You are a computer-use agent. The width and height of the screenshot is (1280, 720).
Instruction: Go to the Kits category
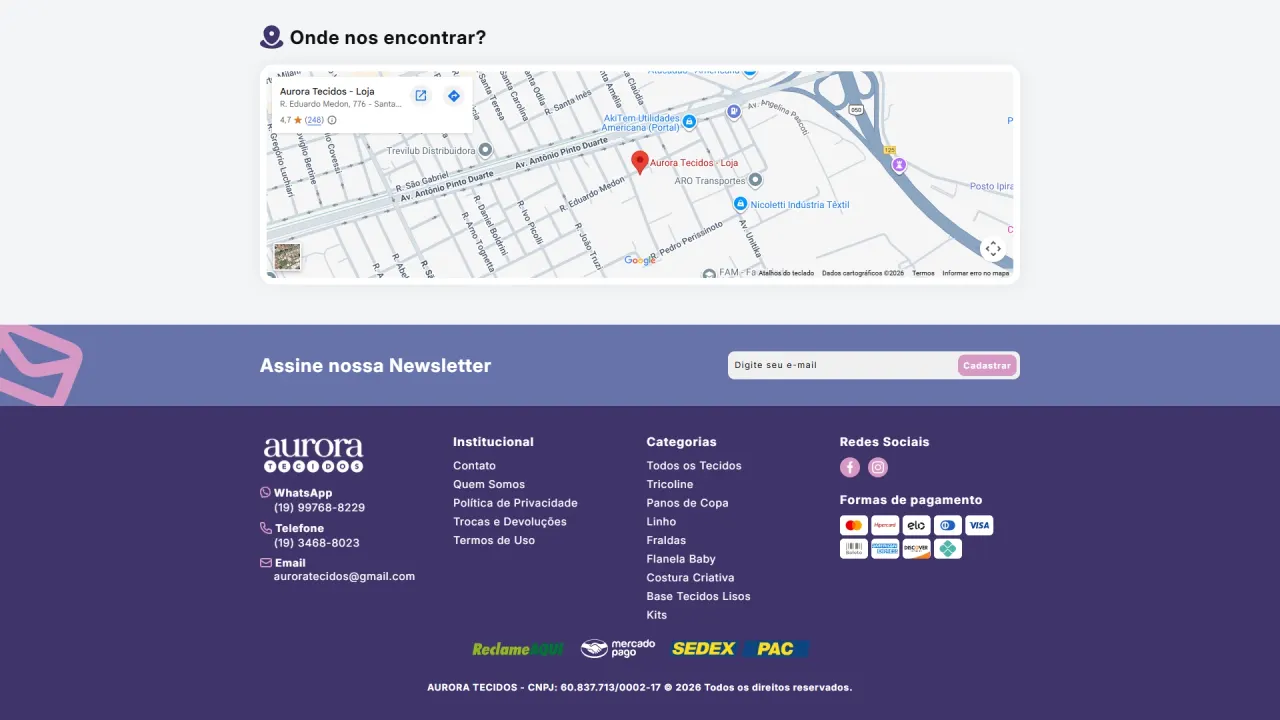click(656, 615)
